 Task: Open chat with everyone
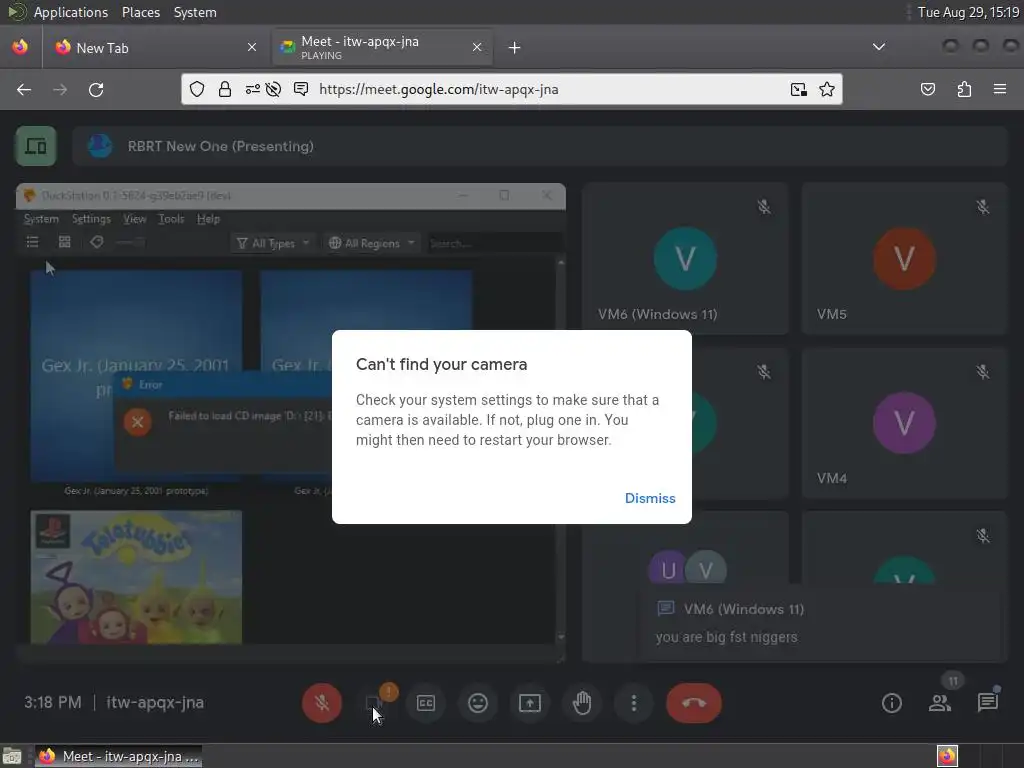point(987,703)
